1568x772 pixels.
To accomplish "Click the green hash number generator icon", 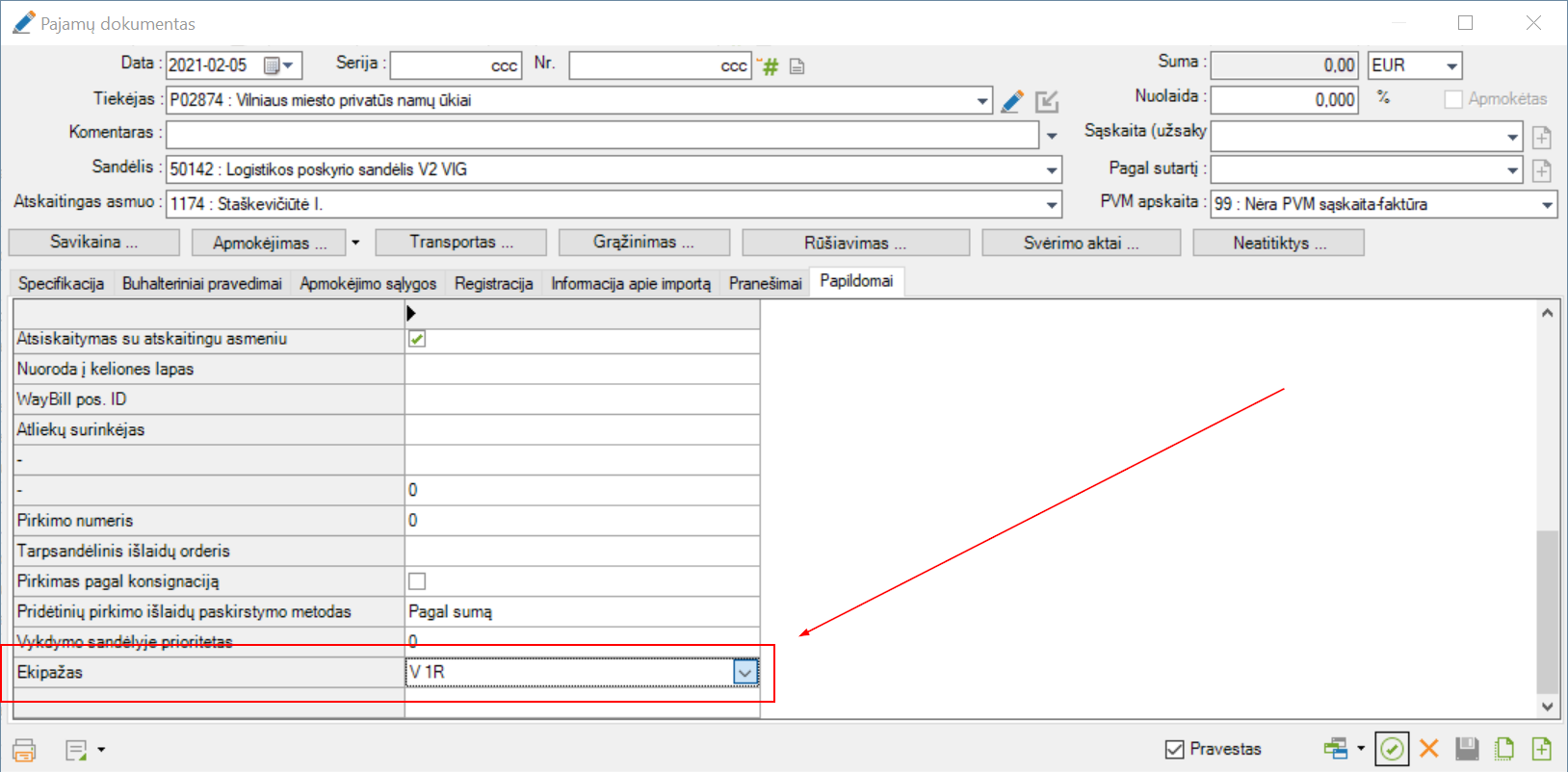I will [769, 65].
